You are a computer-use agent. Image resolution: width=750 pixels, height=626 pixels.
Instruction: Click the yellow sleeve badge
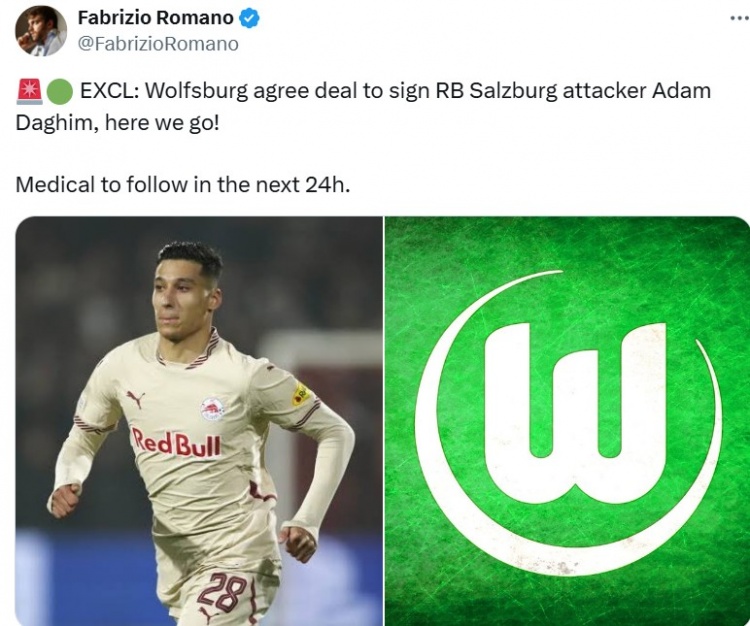tap(301, 395)
